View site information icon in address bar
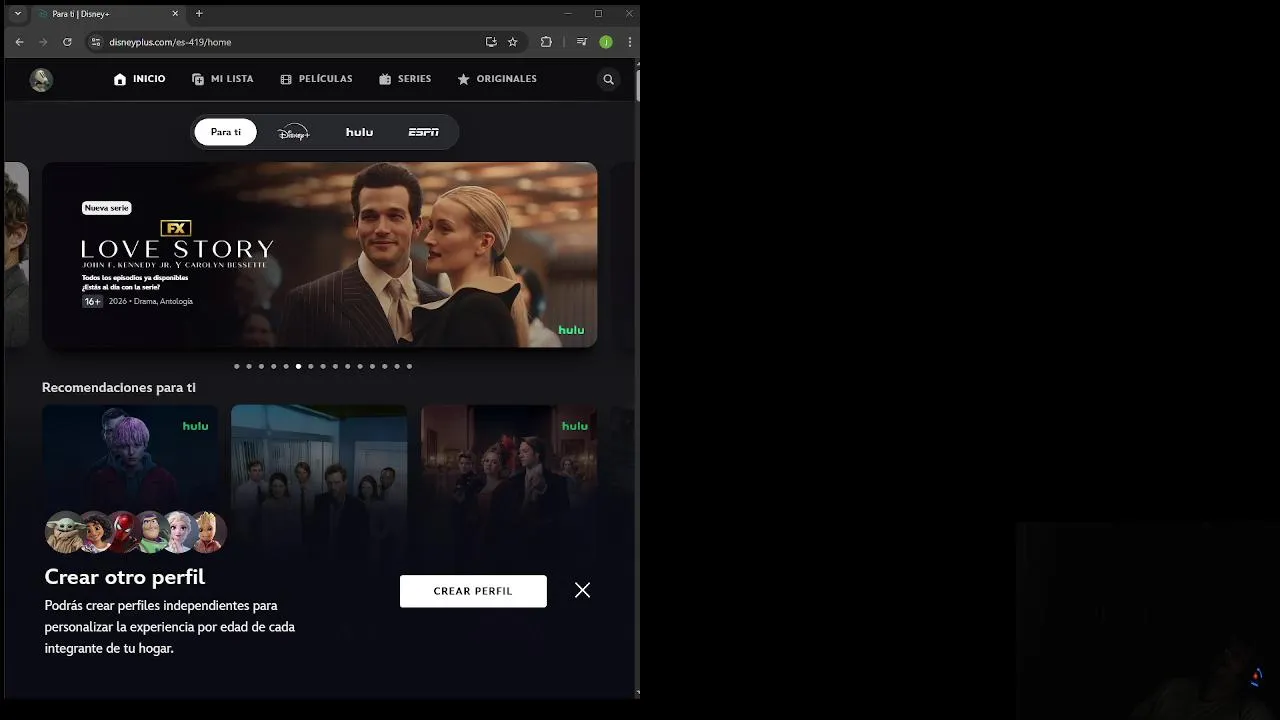Screen dimensions: 1280x720 click(96, 42)
